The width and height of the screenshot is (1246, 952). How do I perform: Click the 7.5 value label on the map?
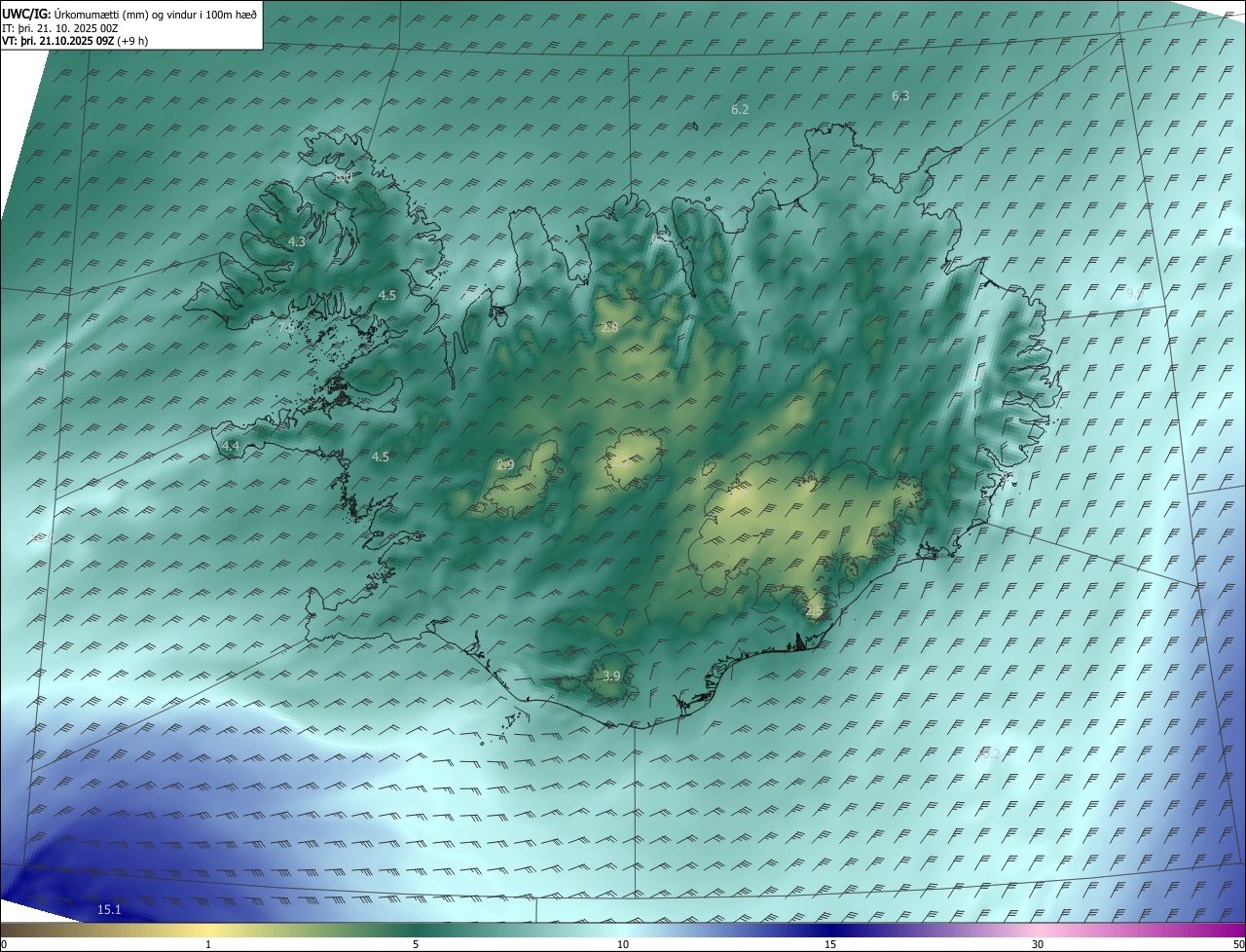point(285,328)
